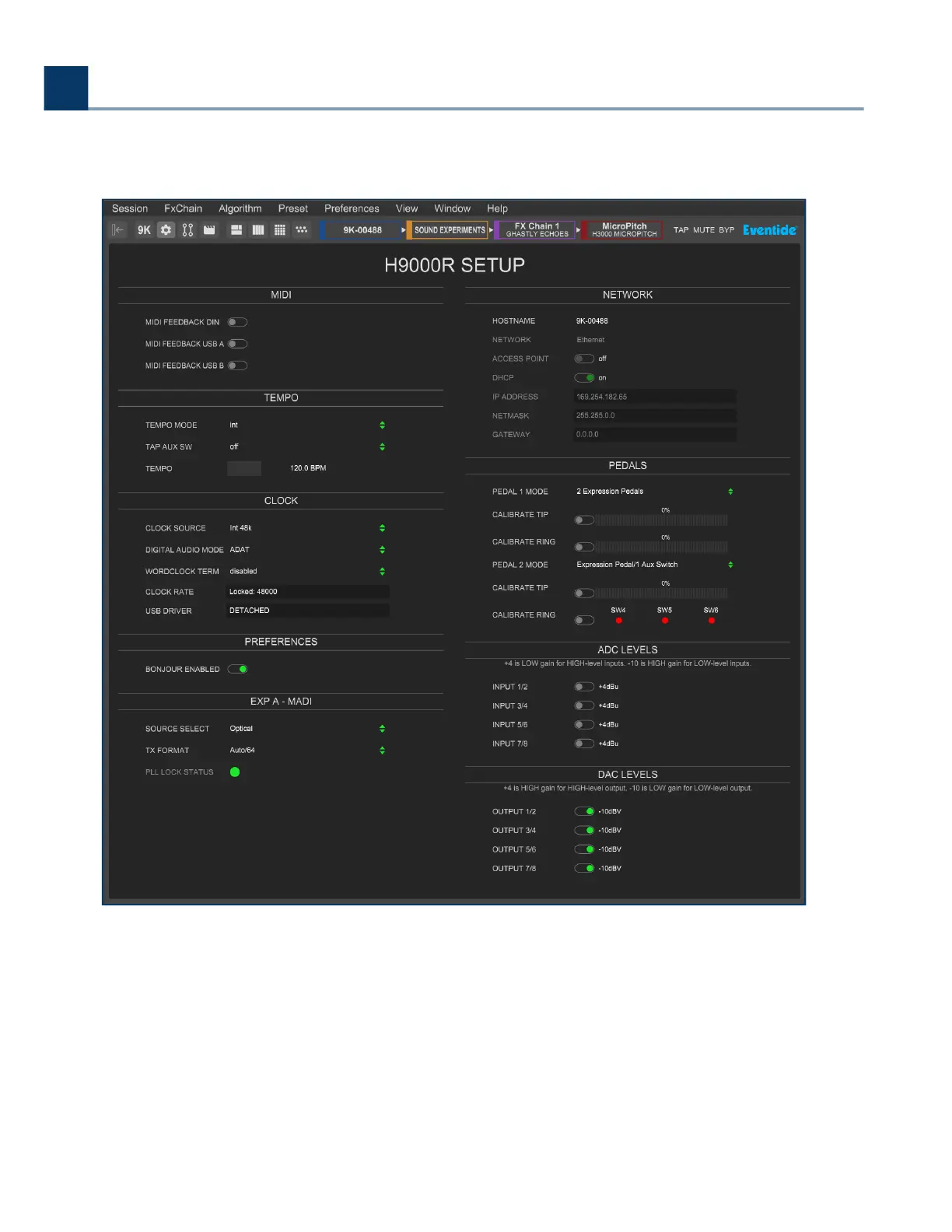Open the Algorithm menu

coord(240,208)
